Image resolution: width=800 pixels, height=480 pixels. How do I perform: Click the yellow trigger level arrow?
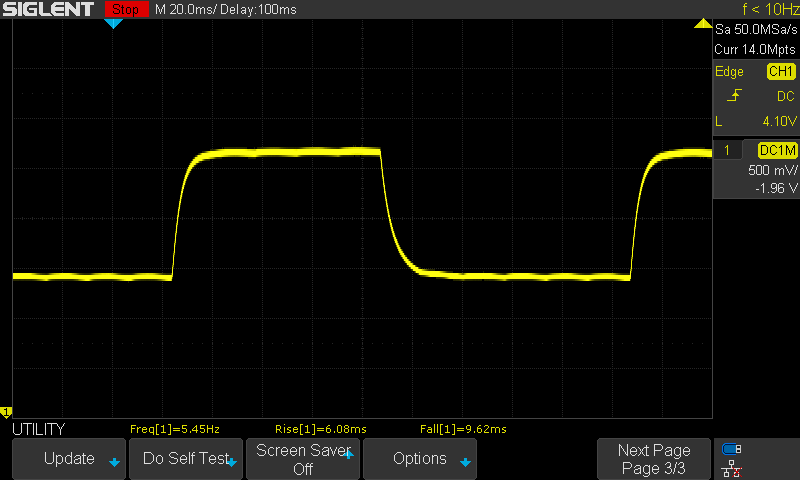click(703, 23)
